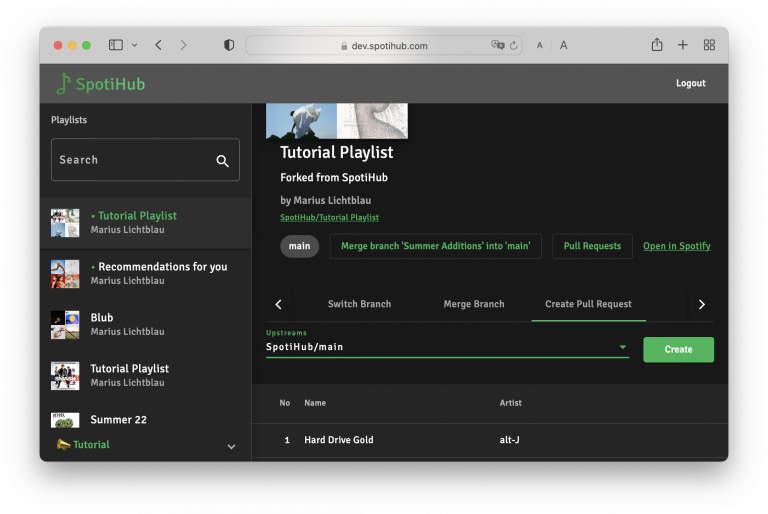Screen dimensions: 768x514
Task: Click the by Marius Lichtblau text
Action: coord(326,200)
